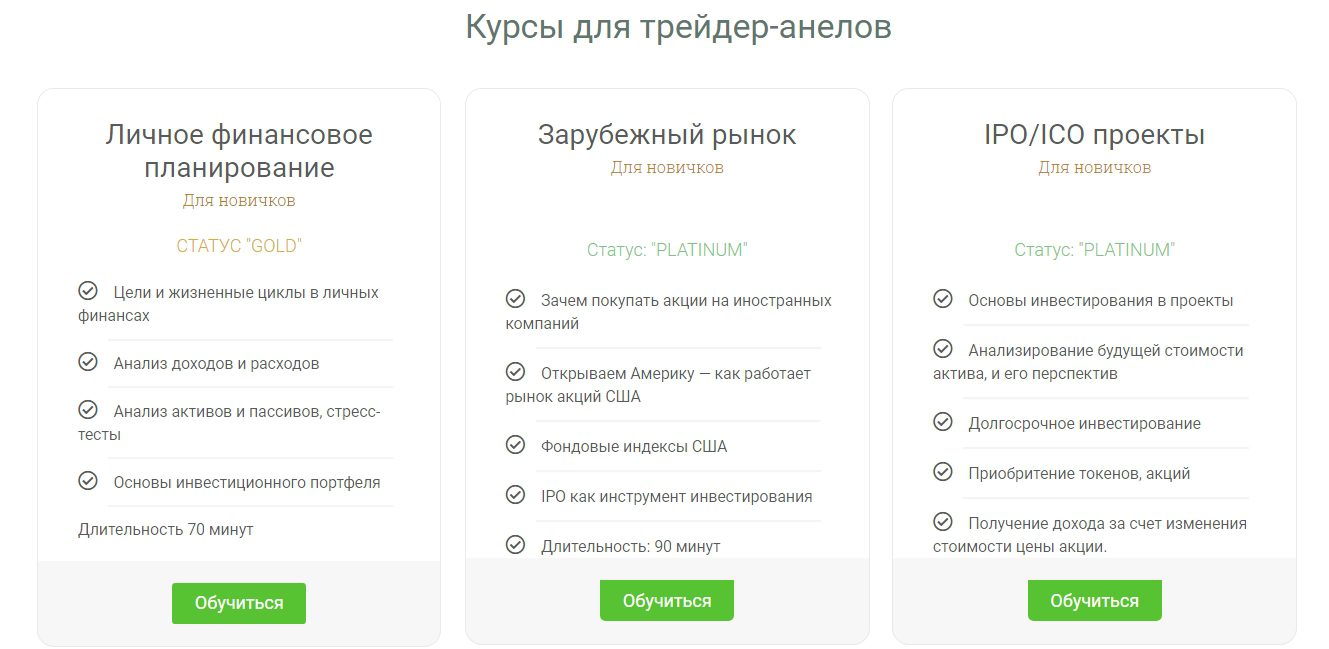Screen dimensions: 1329x649
Task: Open the "IPO/ICO проекты" course heading
Action: click(1094, 135)
